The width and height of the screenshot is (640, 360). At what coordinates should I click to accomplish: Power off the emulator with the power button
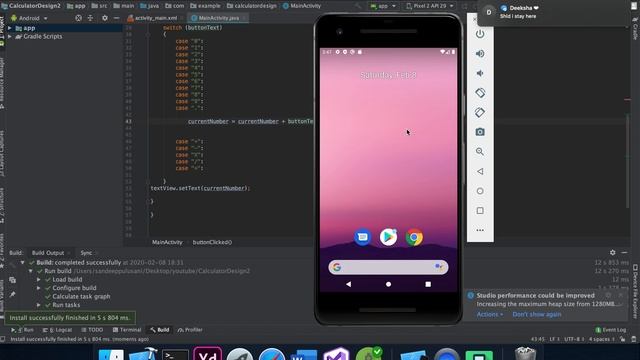point(480,34)
